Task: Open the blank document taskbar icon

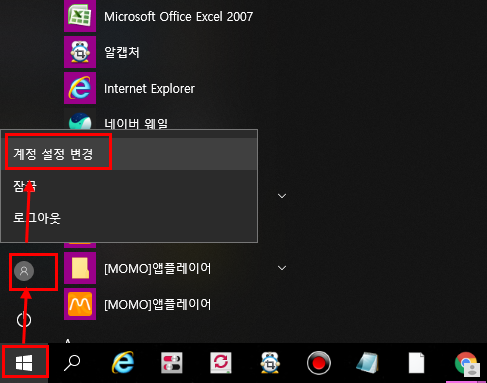Action: 416,363
